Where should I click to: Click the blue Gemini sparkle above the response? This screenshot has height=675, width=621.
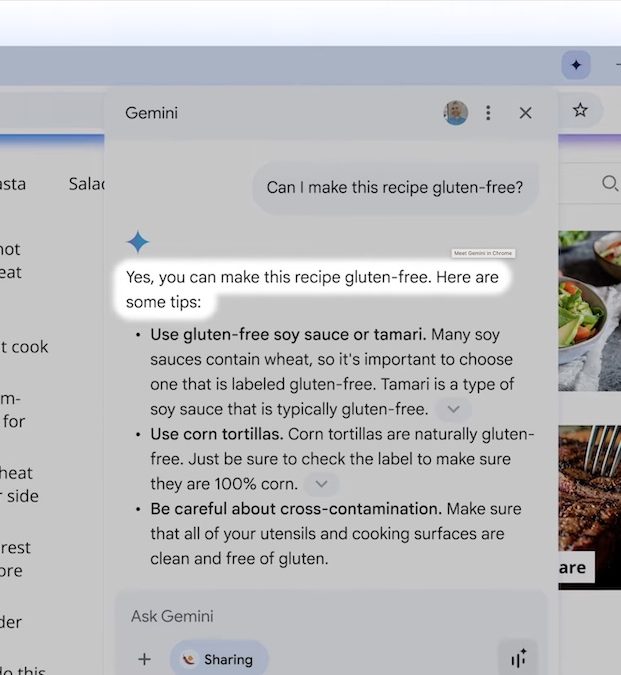coord(138,242)
